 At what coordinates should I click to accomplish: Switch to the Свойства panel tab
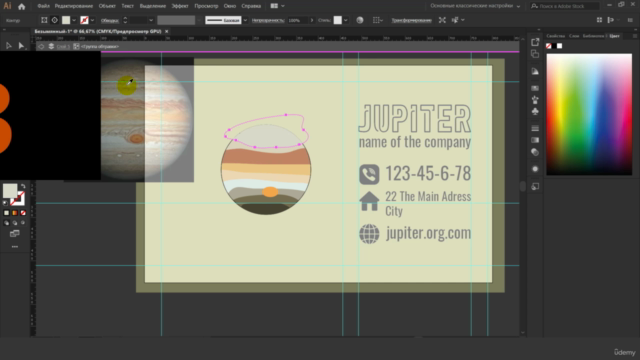pos(556,36)
